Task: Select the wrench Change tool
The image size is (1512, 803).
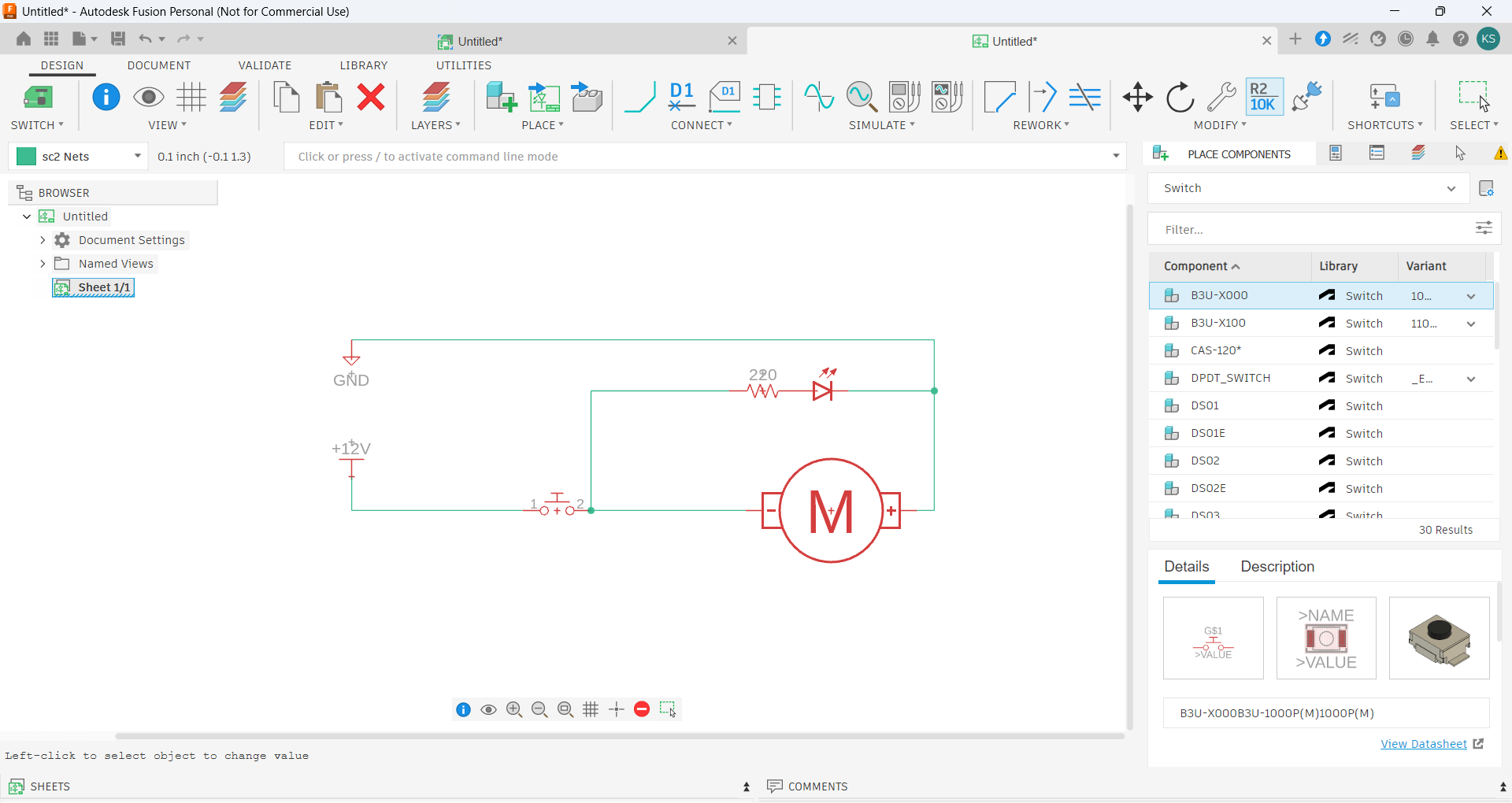Action: 1221,97
